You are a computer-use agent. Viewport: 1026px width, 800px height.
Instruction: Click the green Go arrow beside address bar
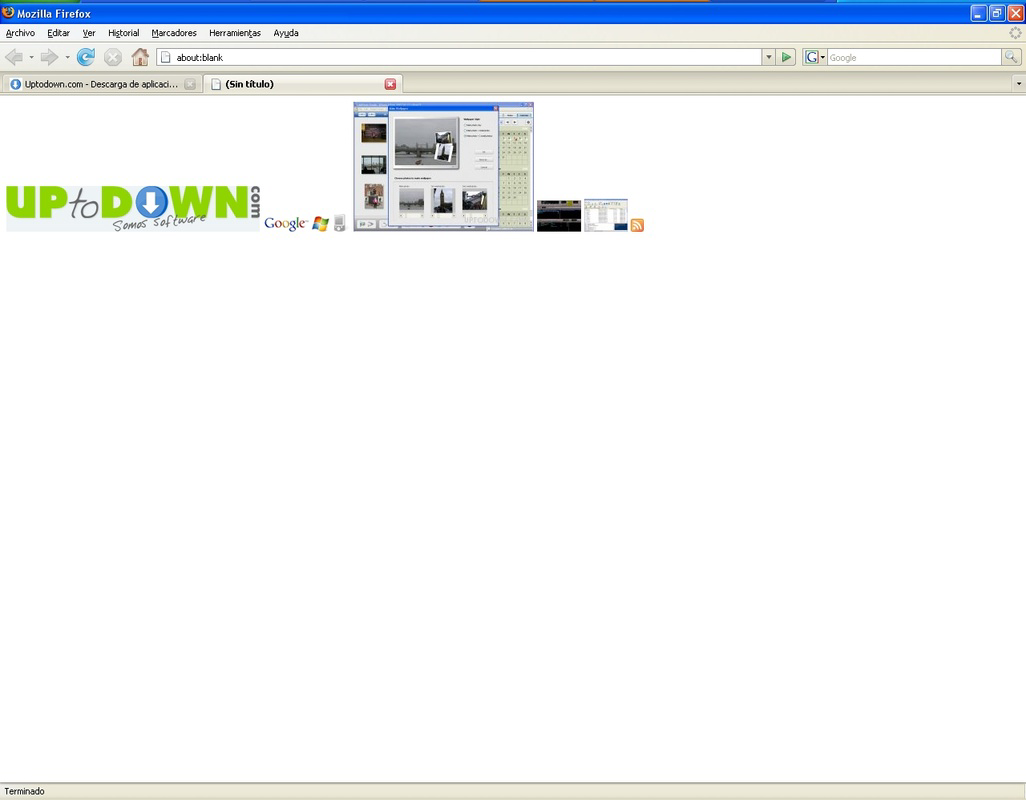click(786, 57)
